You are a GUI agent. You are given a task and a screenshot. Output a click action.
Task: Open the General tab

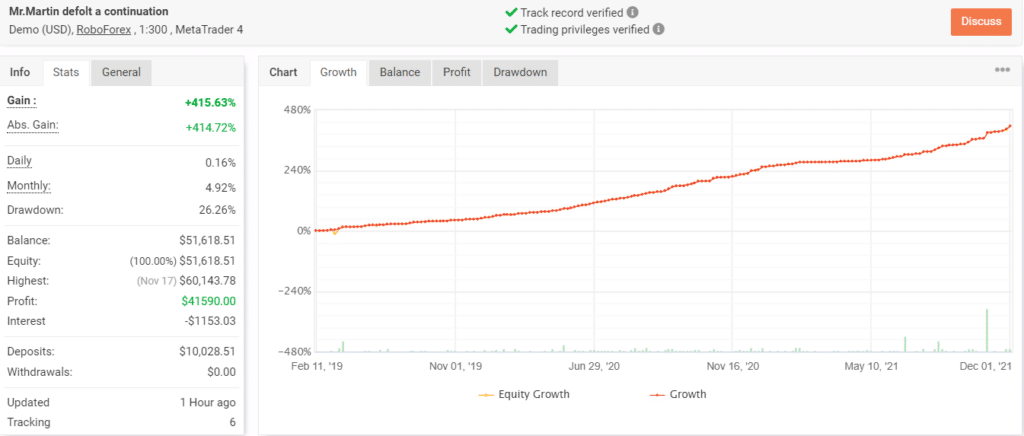[x=121, y=72]
